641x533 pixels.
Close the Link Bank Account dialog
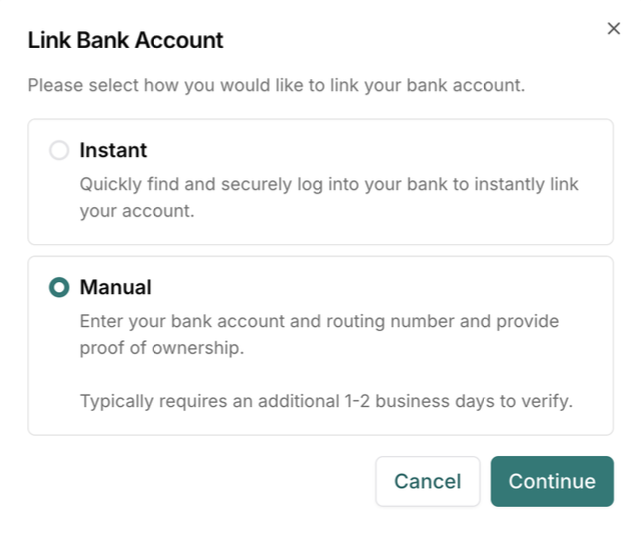click(614, 29)
